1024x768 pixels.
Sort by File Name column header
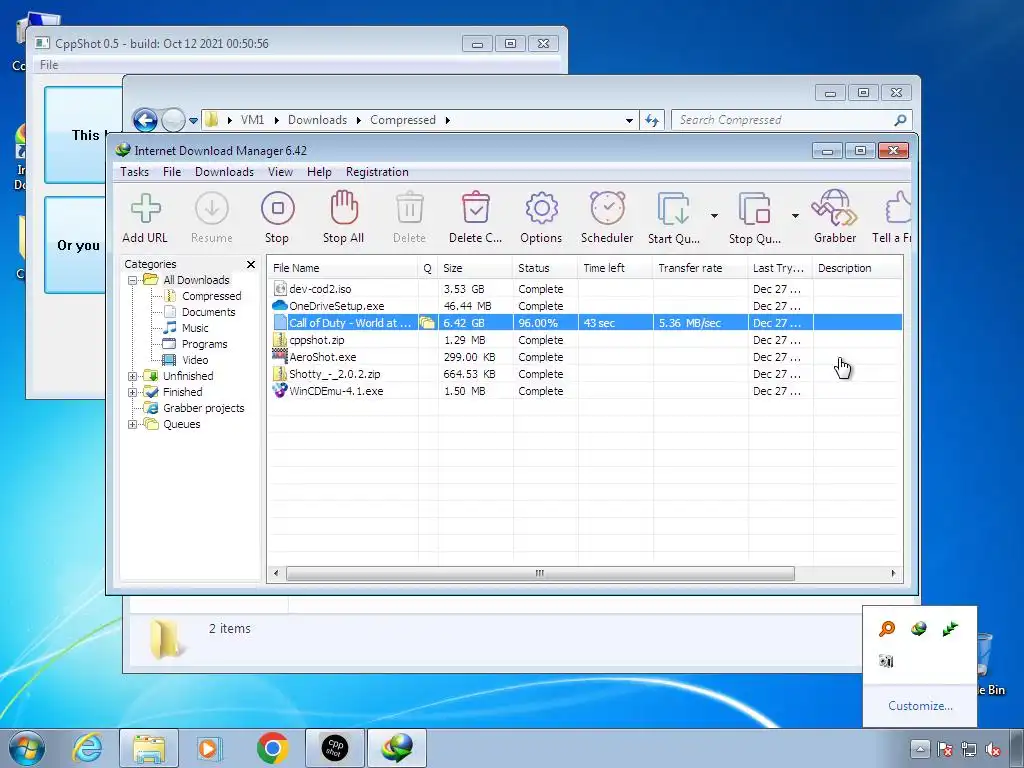click(342, 268)
